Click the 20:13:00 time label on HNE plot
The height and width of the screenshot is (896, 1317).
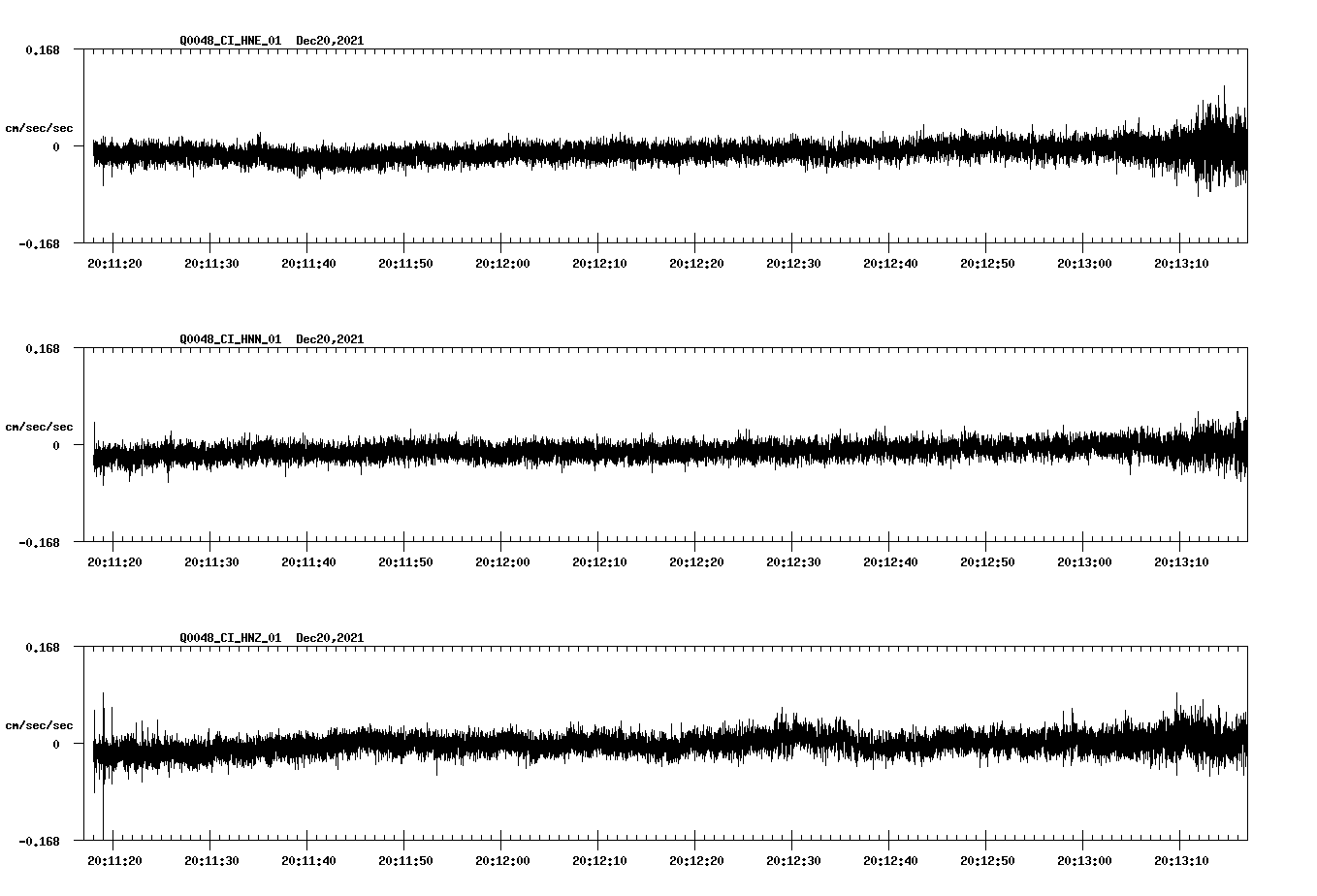click(x=1084, y=264)
